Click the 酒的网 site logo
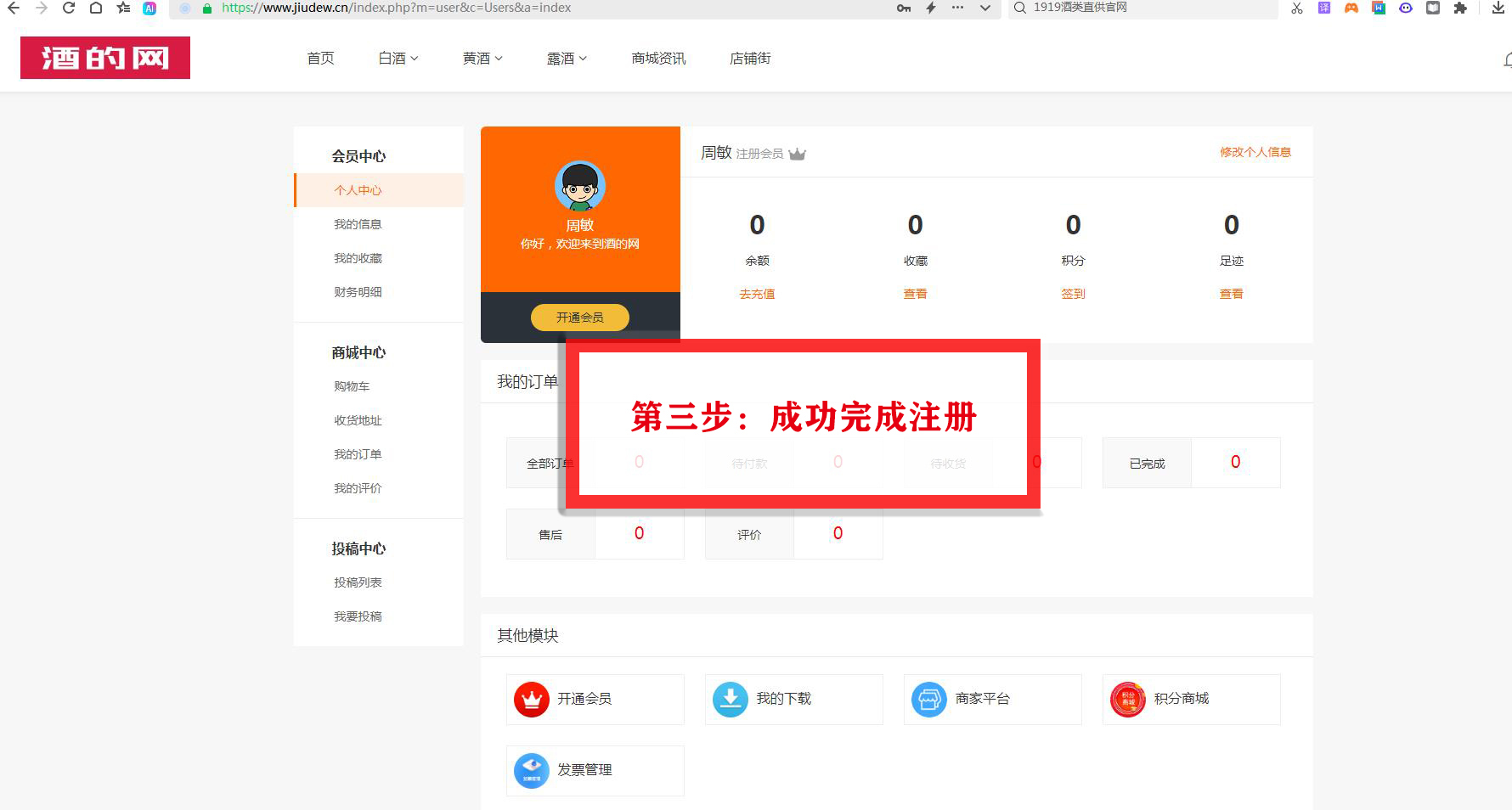Viewport: 1512px width, 810px height. [x=105, y=58]
